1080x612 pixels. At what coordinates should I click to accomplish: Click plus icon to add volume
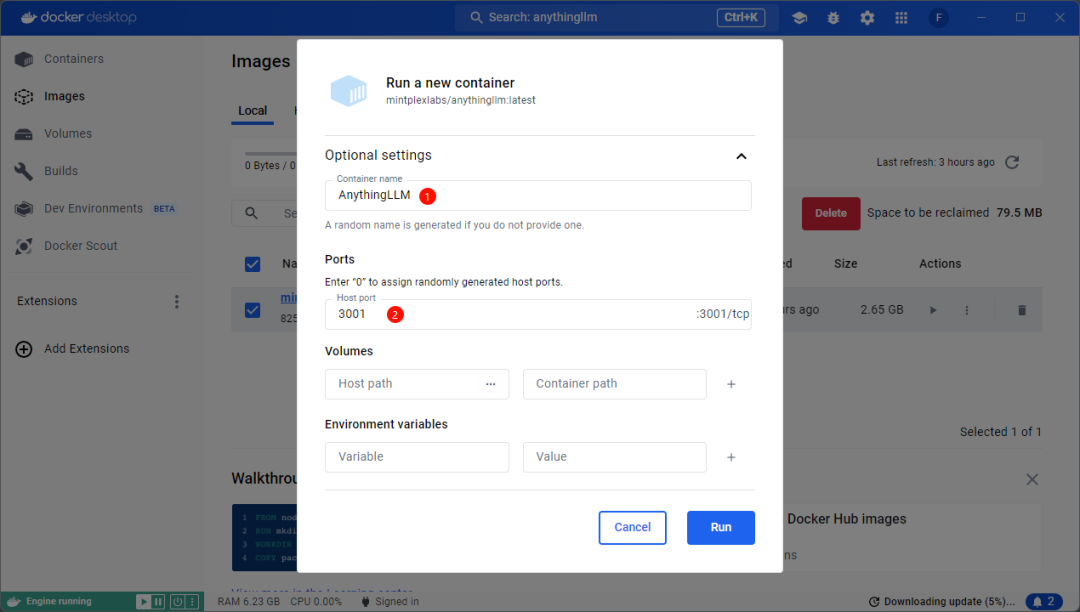click(731, 384)
